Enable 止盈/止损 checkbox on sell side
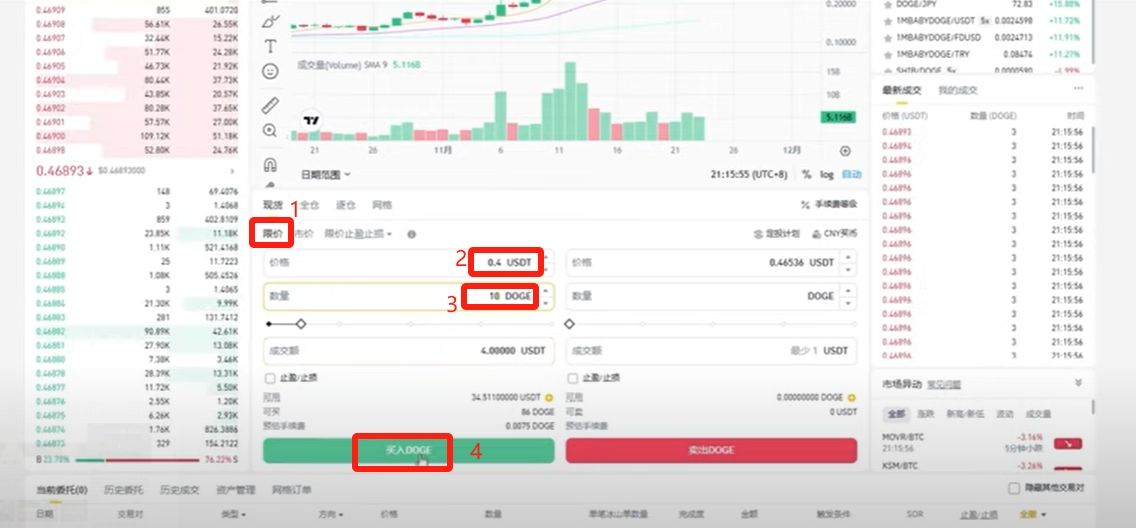 tap(573, 378)
